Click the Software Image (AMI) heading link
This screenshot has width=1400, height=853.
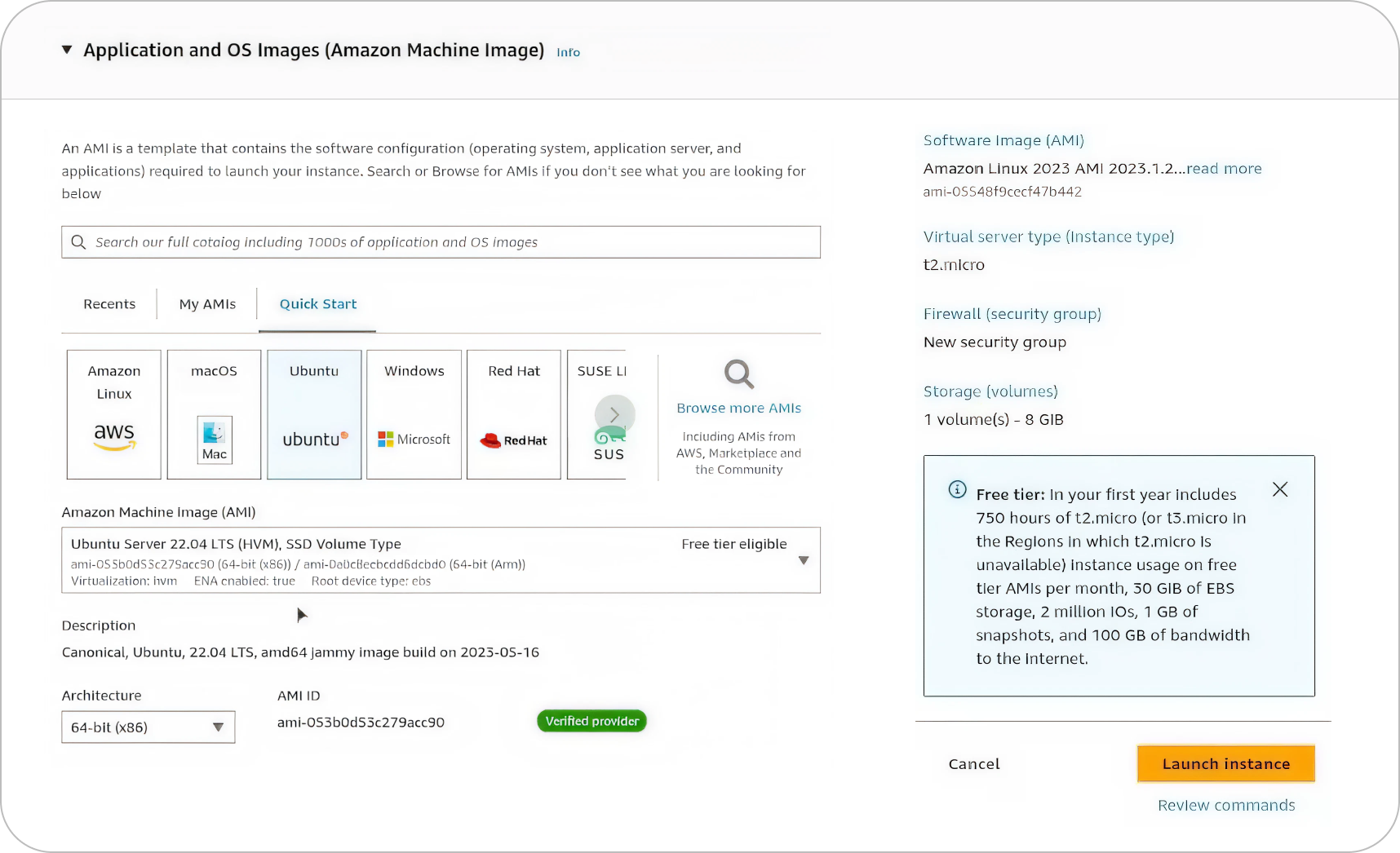1003,140
